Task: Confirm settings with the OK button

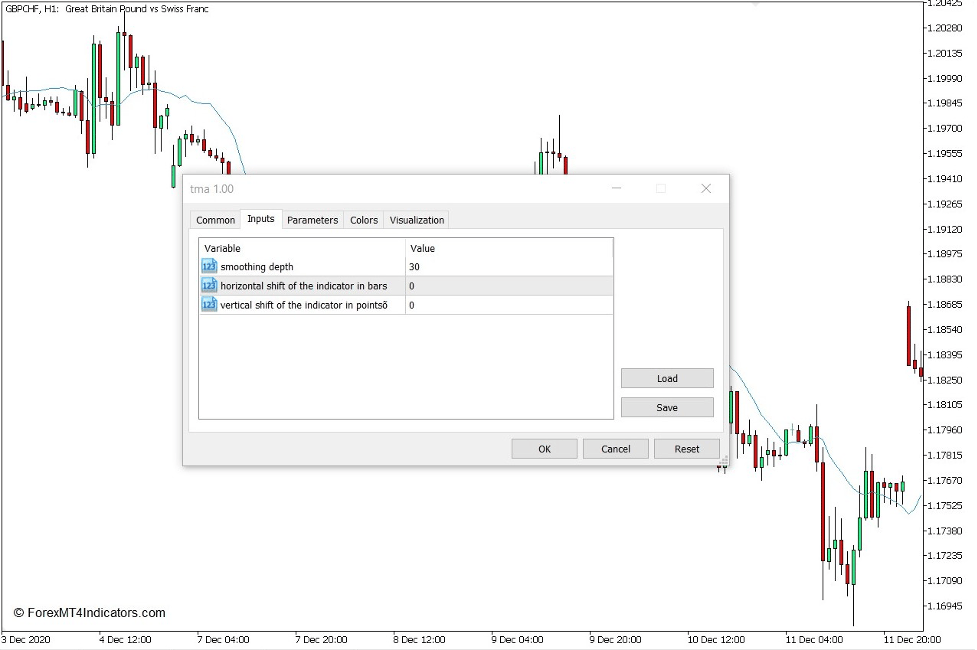Action: point(544,449)
